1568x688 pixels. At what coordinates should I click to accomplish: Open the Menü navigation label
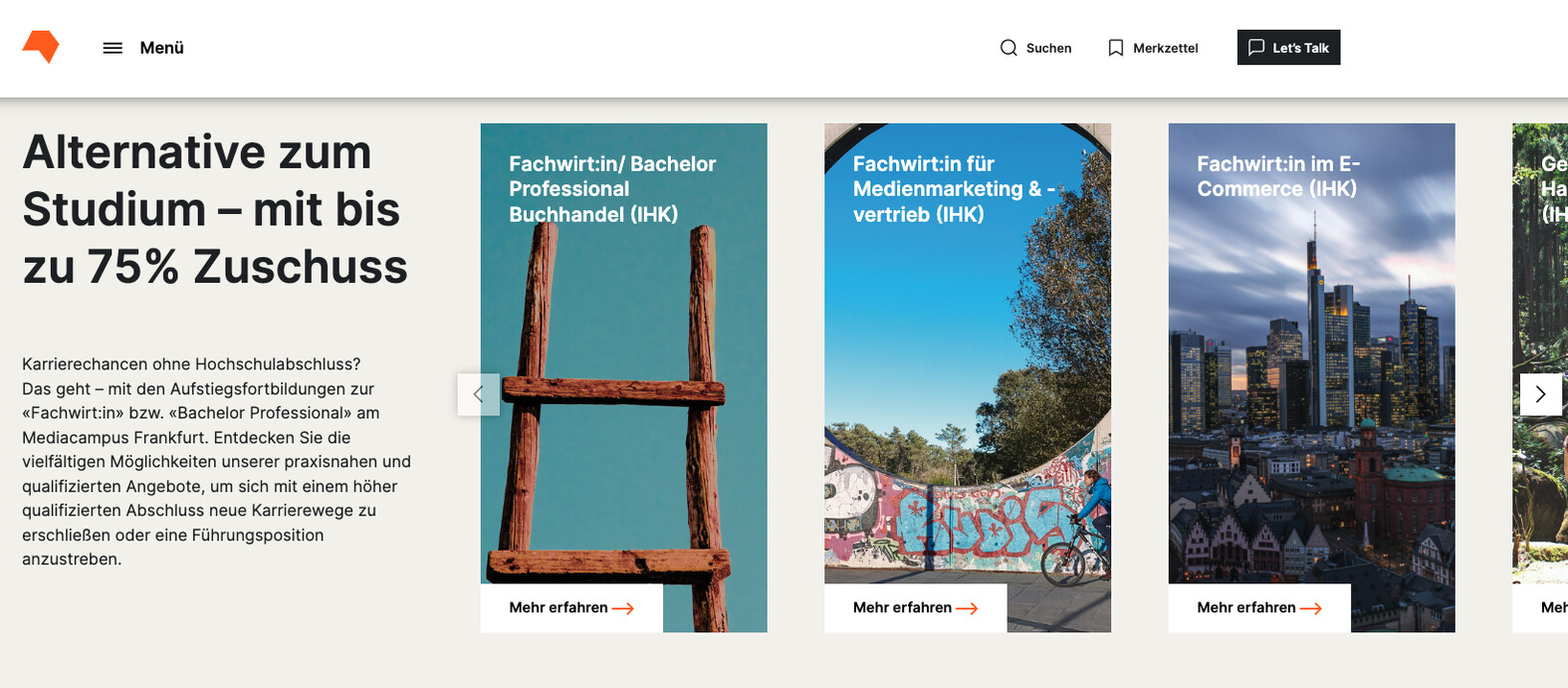pyautogui.click(x=161, y=48)
